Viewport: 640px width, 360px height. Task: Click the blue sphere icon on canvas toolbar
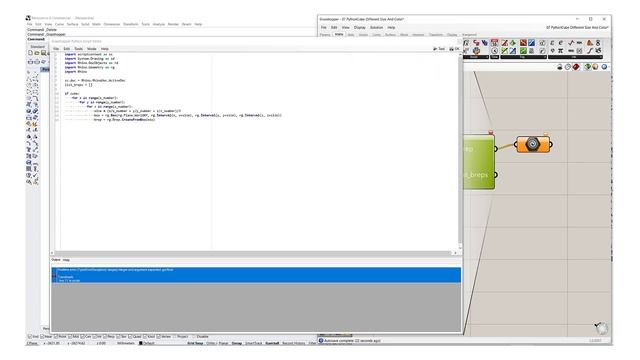coord(604,67)
